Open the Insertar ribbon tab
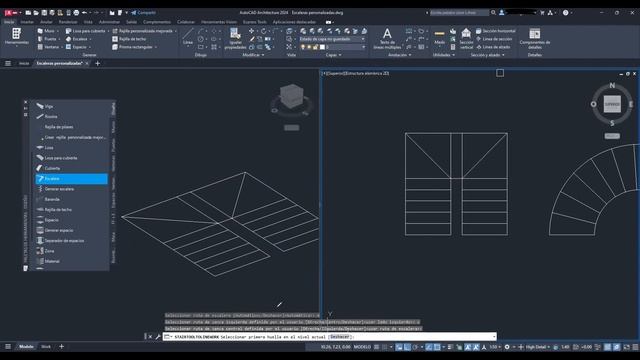This screenshot has height=360, width=640. point(27,22)
